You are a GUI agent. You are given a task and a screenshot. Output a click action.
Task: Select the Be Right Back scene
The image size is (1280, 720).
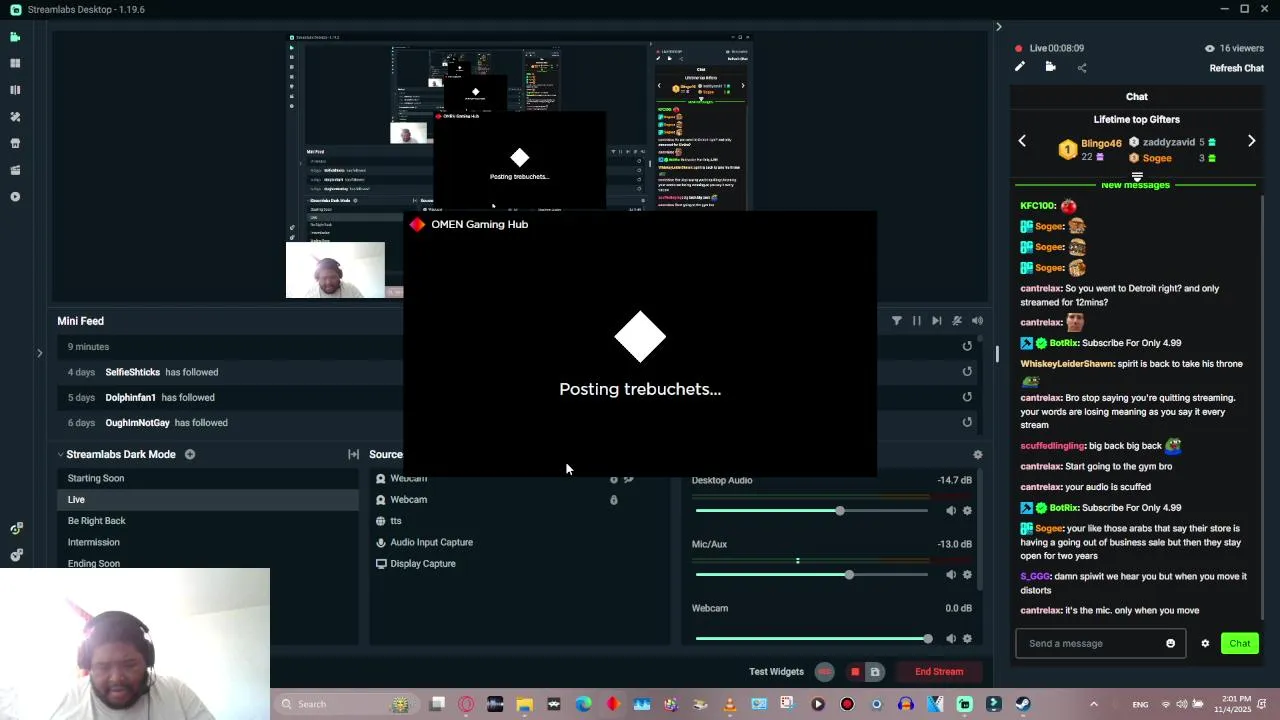coord(208,521)
